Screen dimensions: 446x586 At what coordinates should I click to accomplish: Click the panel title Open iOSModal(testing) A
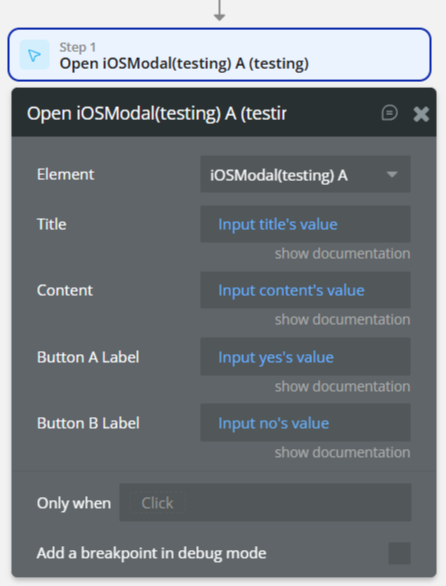pos(157,113)
